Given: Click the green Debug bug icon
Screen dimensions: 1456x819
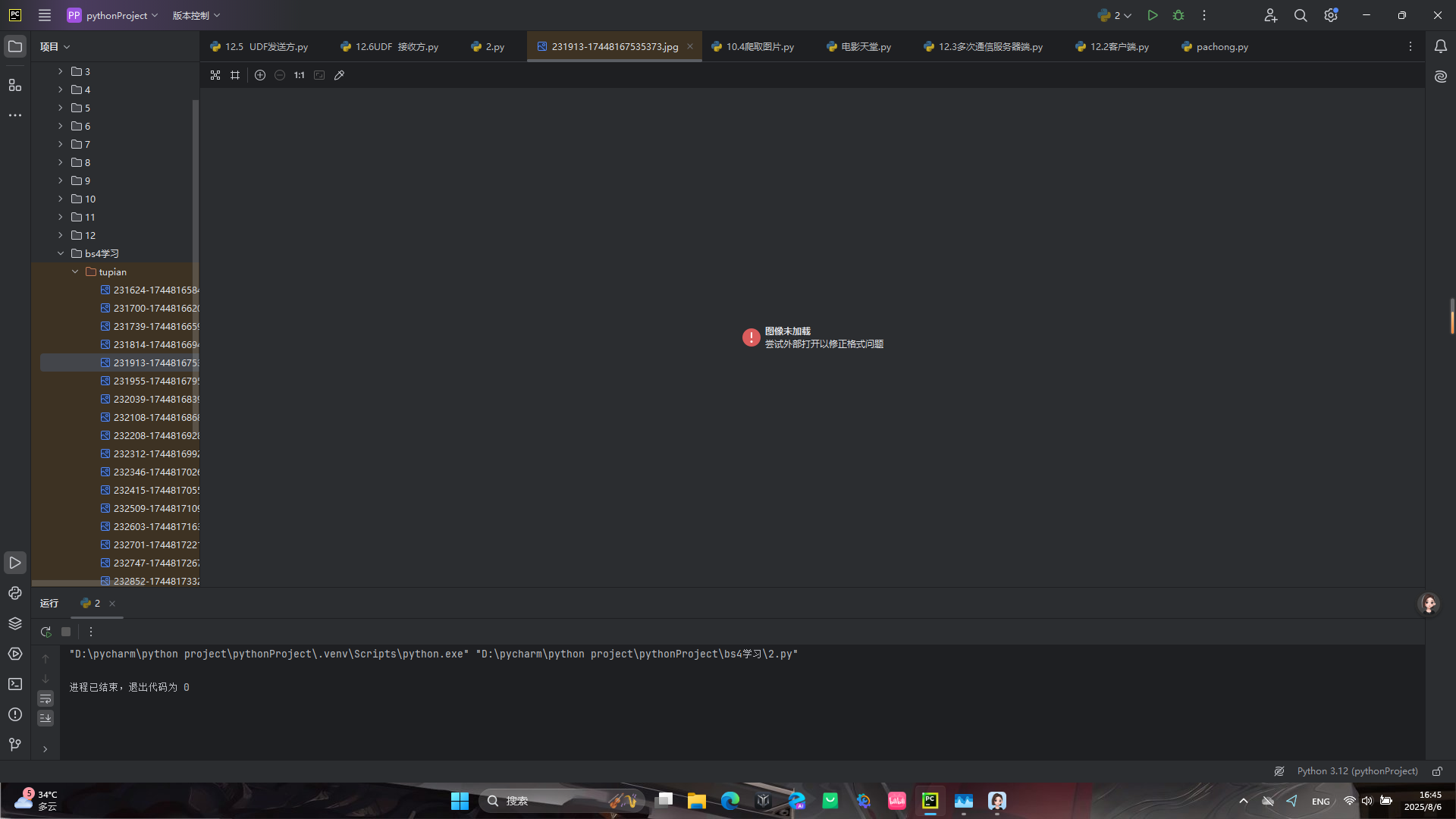Looking at the screenshot, I should (1178, 15).
